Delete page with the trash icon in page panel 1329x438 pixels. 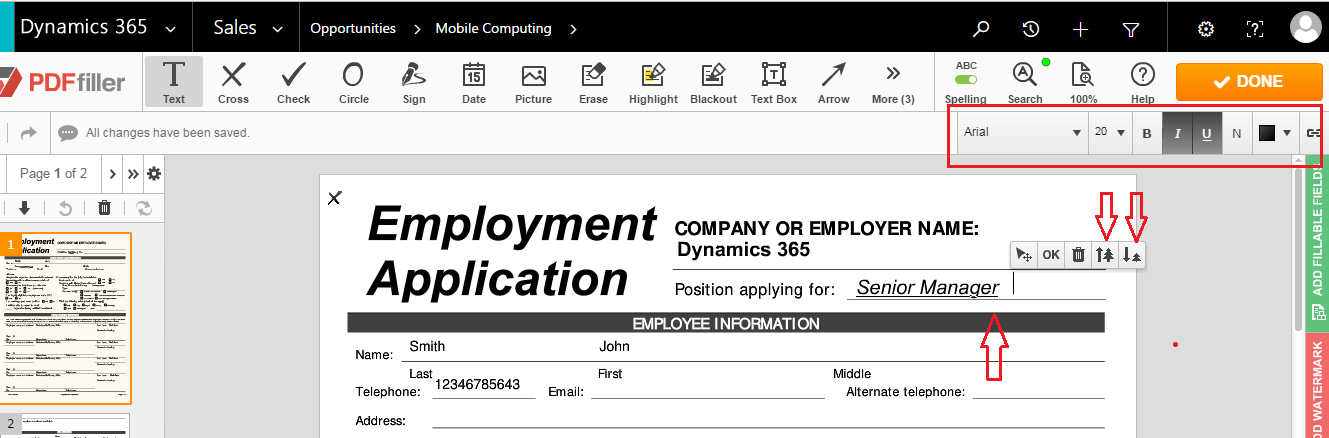(x=104, y=208)
